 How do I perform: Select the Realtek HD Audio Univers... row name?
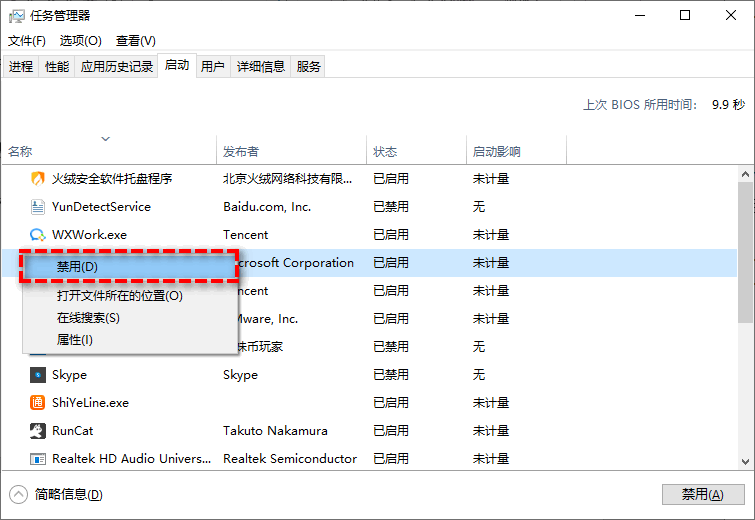click(x=131, y=458)
